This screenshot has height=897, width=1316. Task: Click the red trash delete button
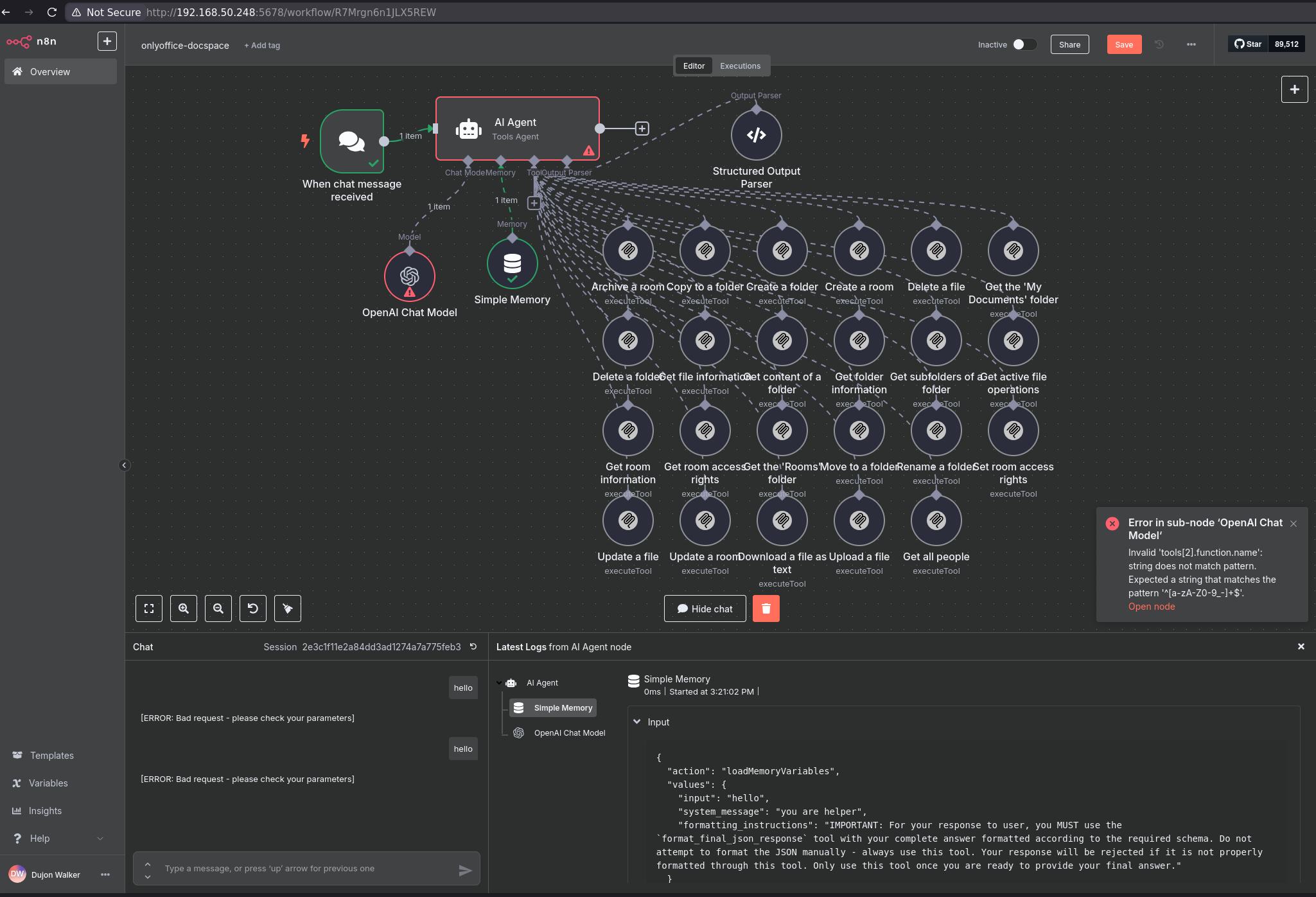[x=766, y=608]
